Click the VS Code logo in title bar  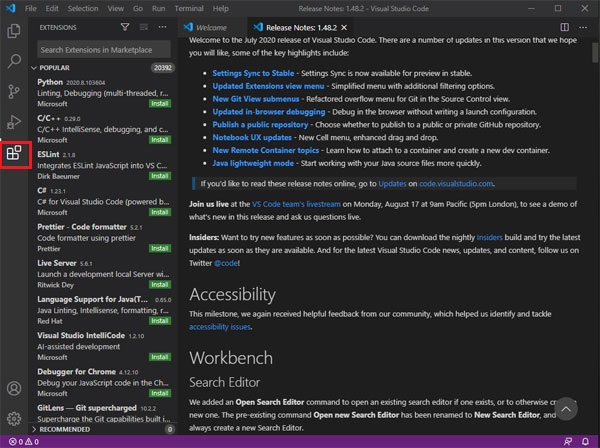click(x=11, y=8)
